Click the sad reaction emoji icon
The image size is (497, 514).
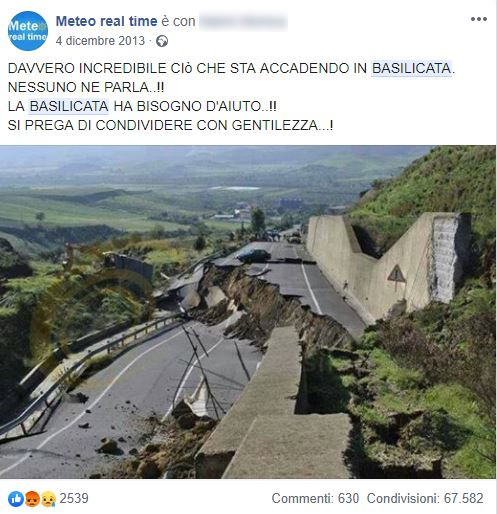coord(48,499)
